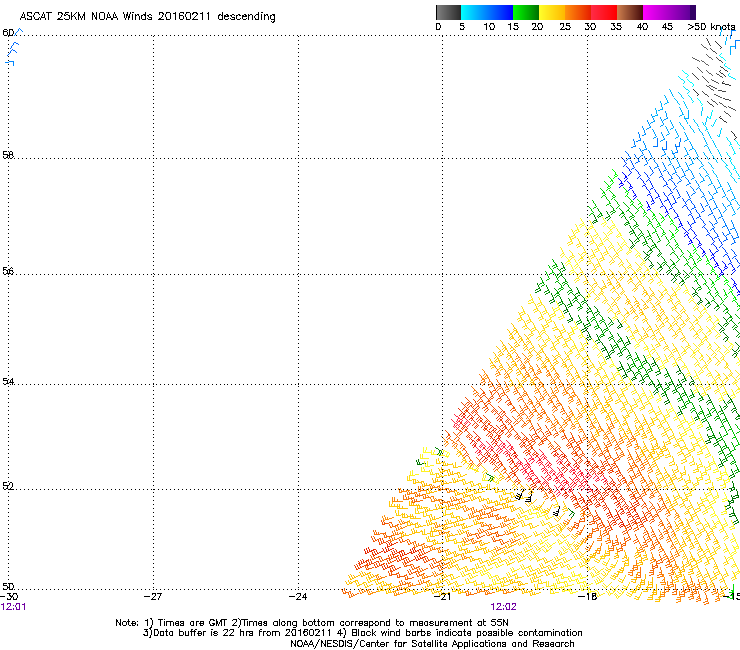Screen dimensions: 740x650
Task: Click the '>50 knots' legend label
Action: click(711, 27)
